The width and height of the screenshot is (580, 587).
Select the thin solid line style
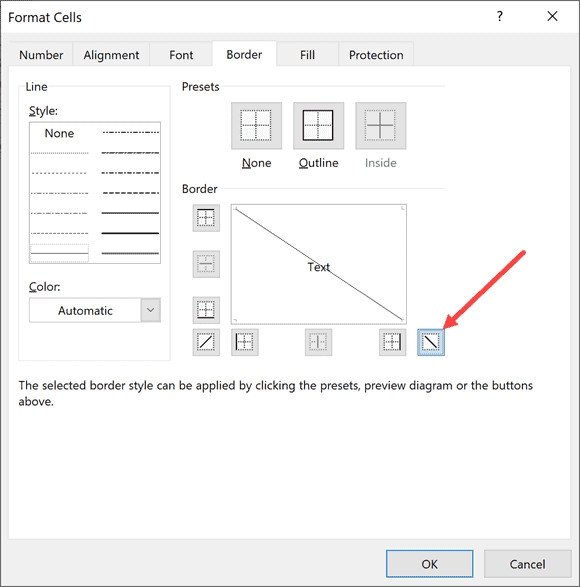tap(59, 253)
